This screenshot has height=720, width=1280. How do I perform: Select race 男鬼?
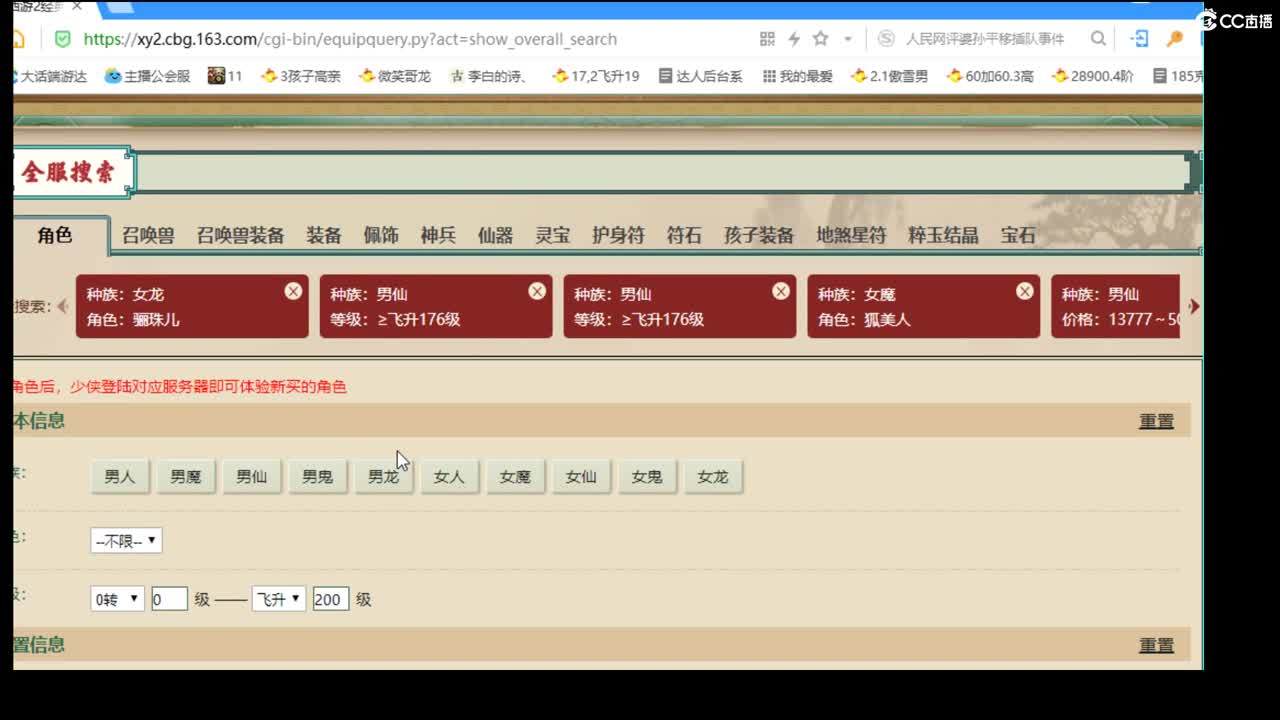tap(318, 477)
